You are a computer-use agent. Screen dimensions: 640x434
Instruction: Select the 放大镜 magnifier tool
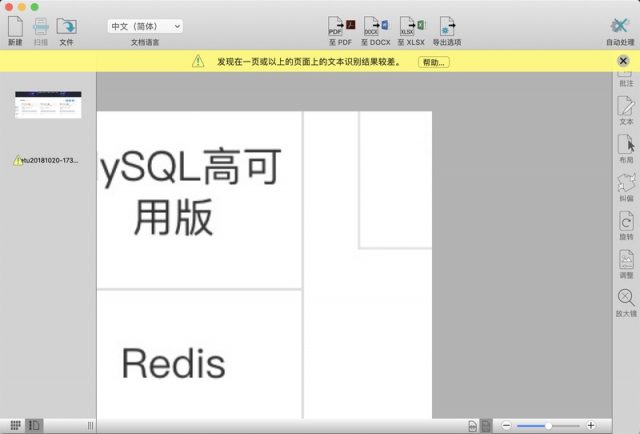626,303
